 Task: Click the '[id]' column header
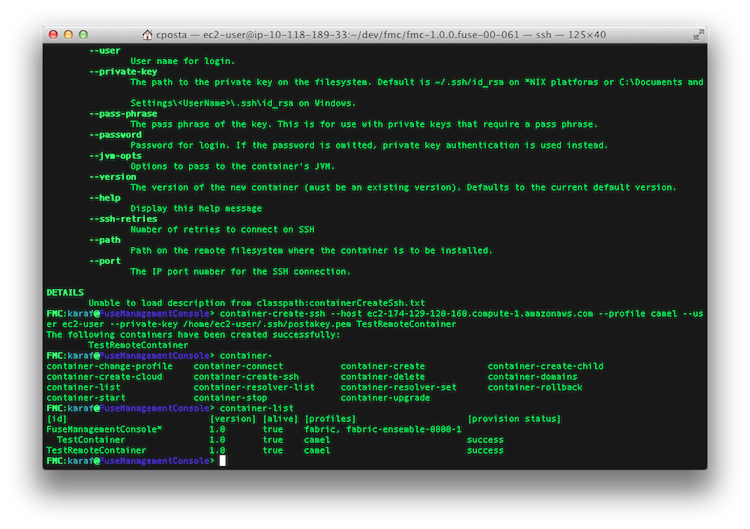click(57, 419)
